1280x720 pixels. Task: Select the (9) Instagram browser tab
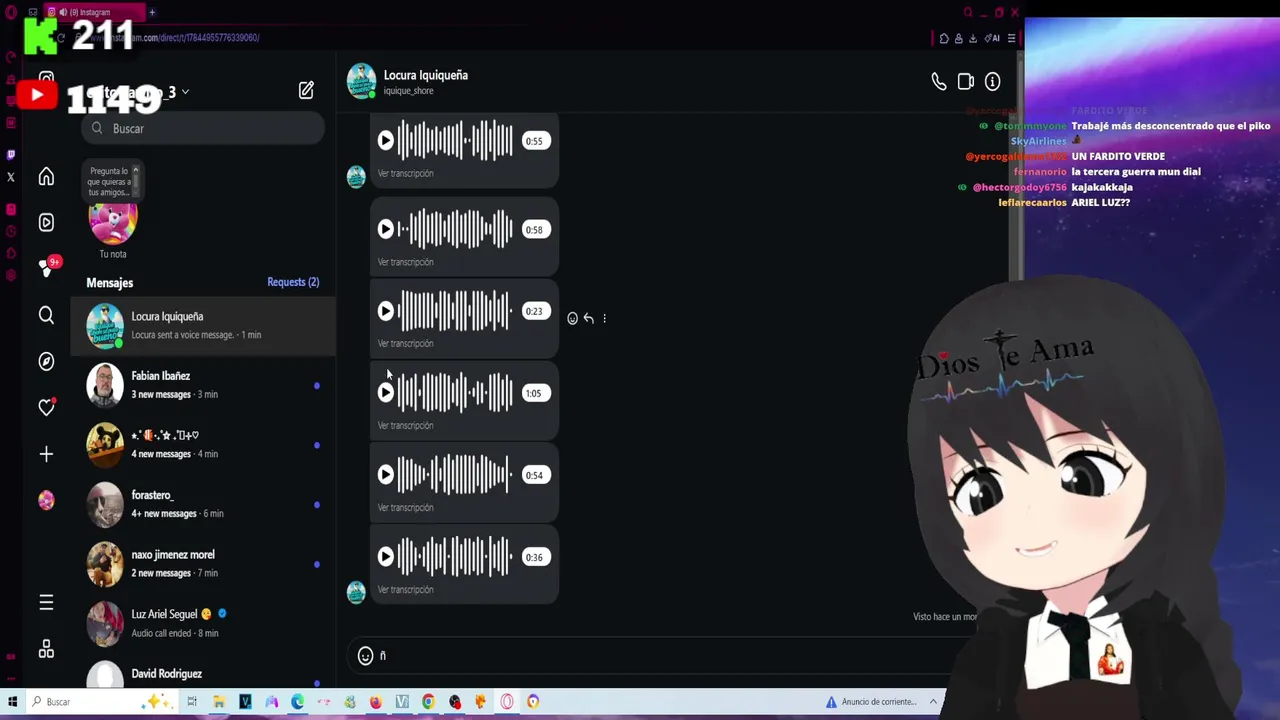coord(93,12)
